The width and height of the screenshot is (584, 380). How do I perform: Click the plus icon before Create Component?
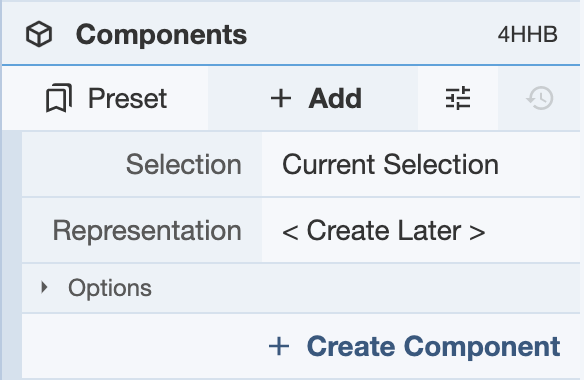279,346
